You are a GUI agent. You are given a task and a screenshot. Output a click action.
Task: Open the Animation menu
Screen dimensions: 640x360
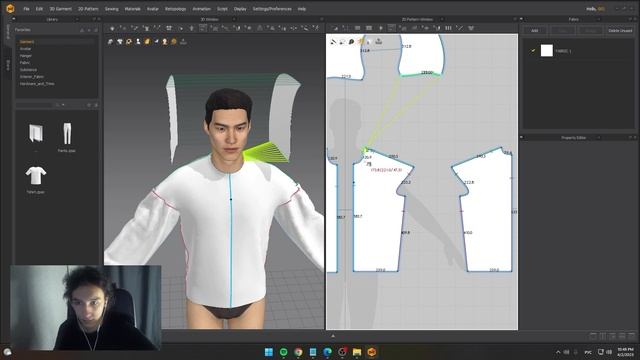tap(201, 9)
